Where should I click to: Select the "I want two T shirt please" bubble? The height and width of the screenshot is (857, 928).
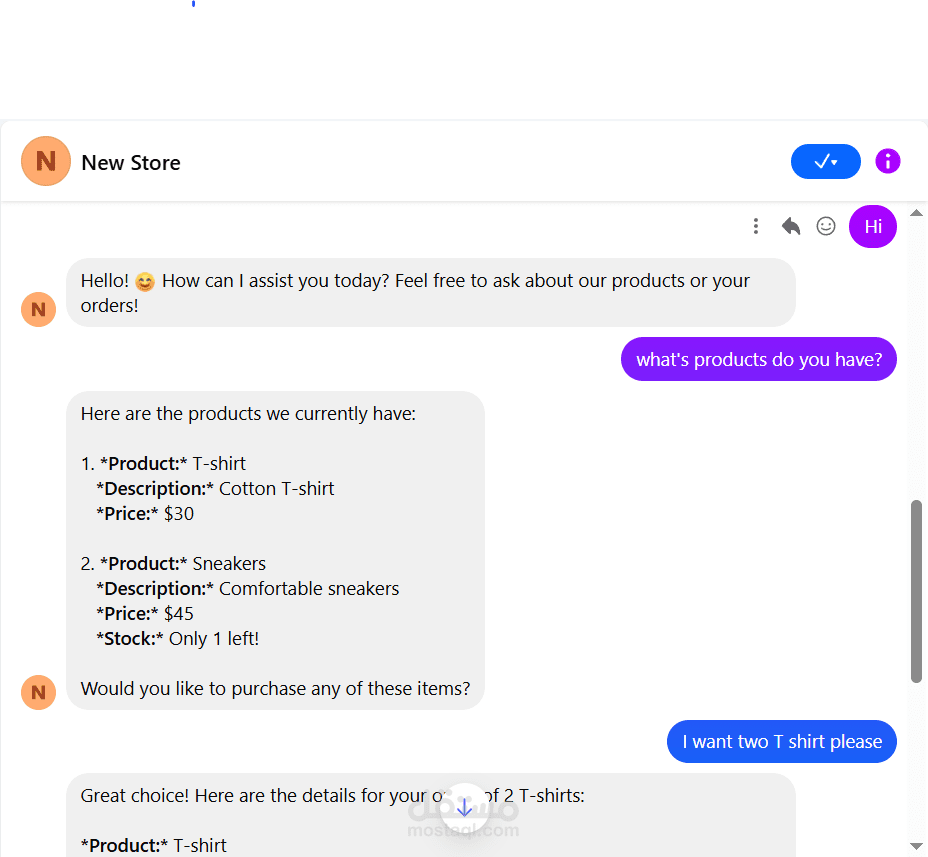coord(782,742)
